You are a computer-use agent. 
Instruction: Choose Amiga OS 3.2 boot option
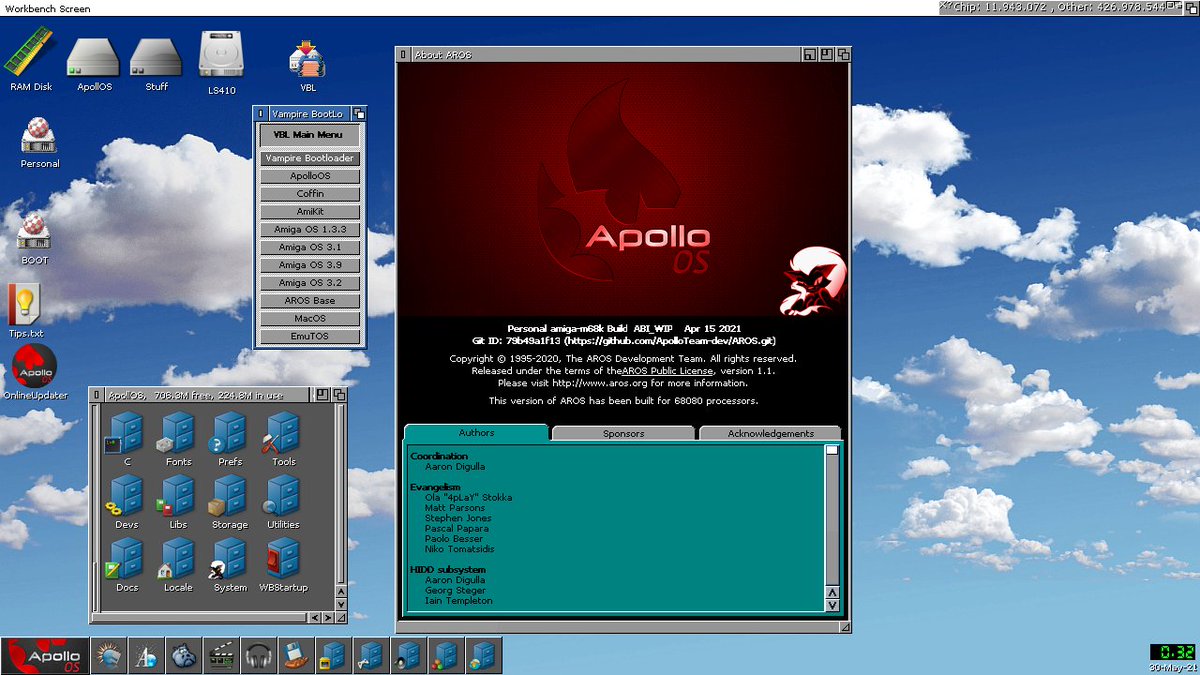tap(310, 283)
